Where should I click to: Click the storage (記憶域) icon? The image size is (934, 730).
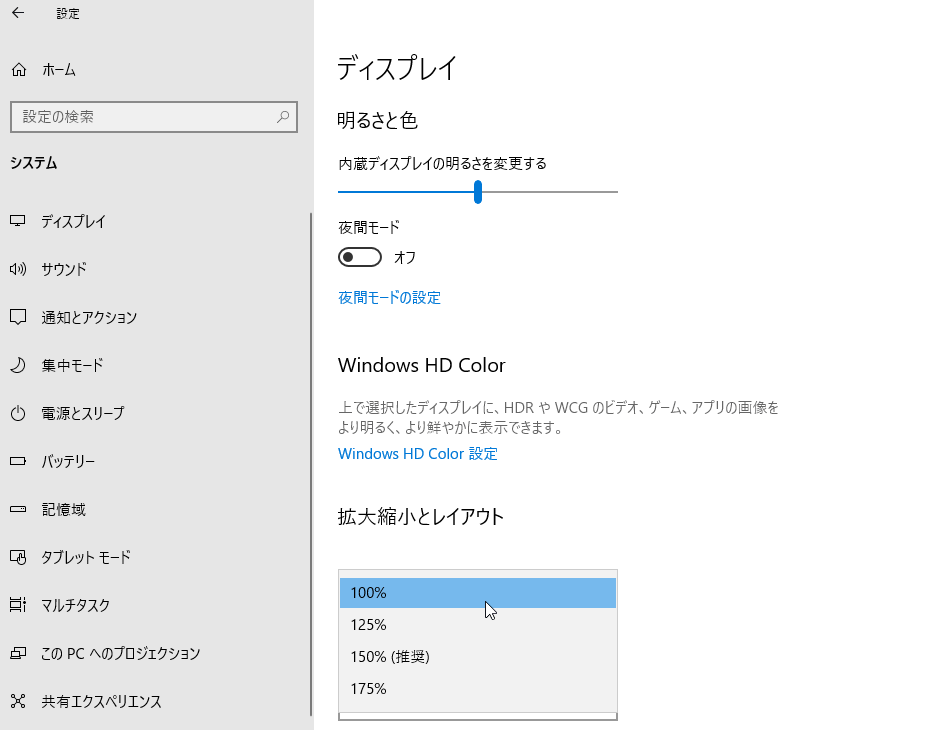click(18, 509)
